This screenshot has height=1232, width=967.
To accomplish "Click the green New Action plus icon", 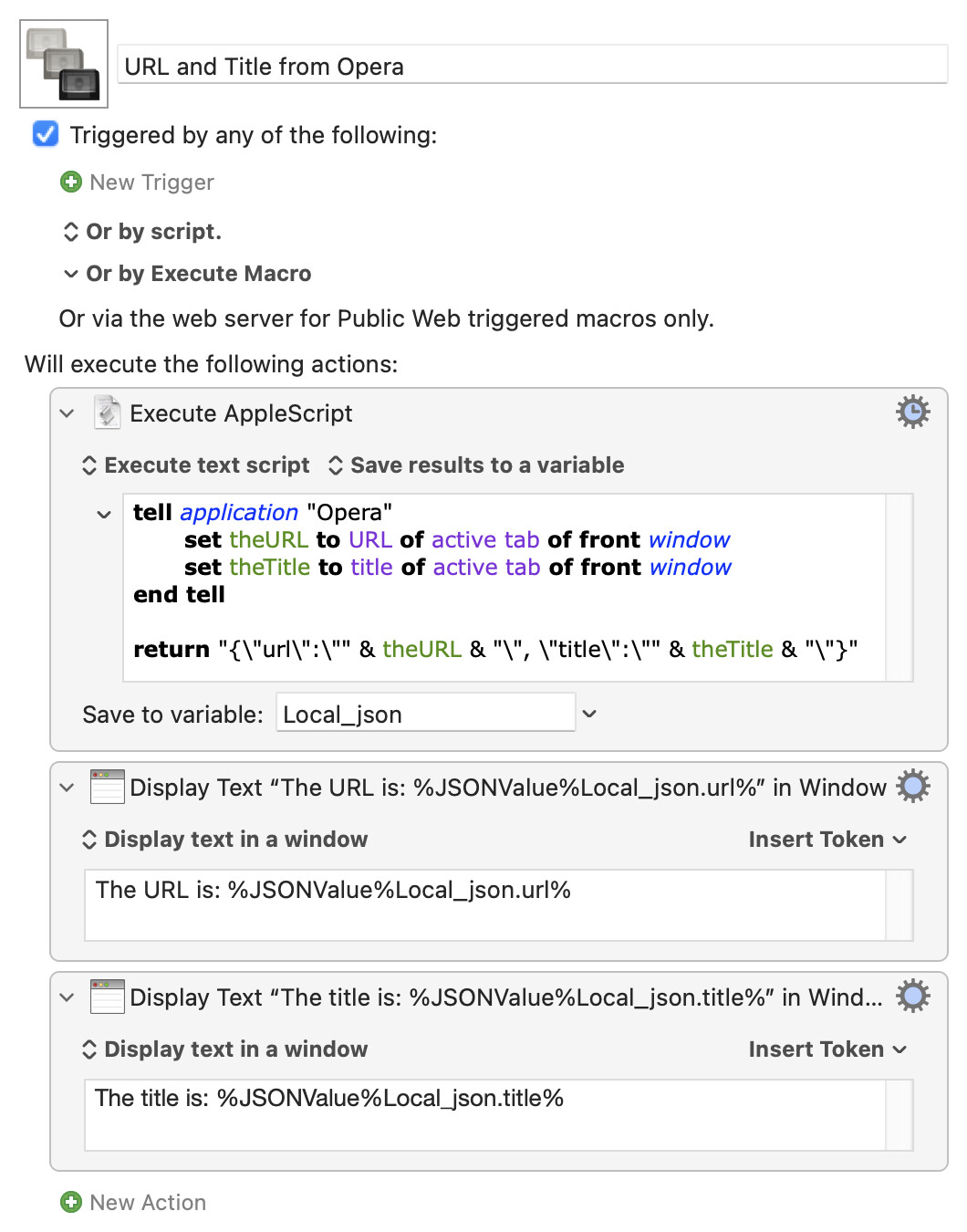I will pos(71,1203).
